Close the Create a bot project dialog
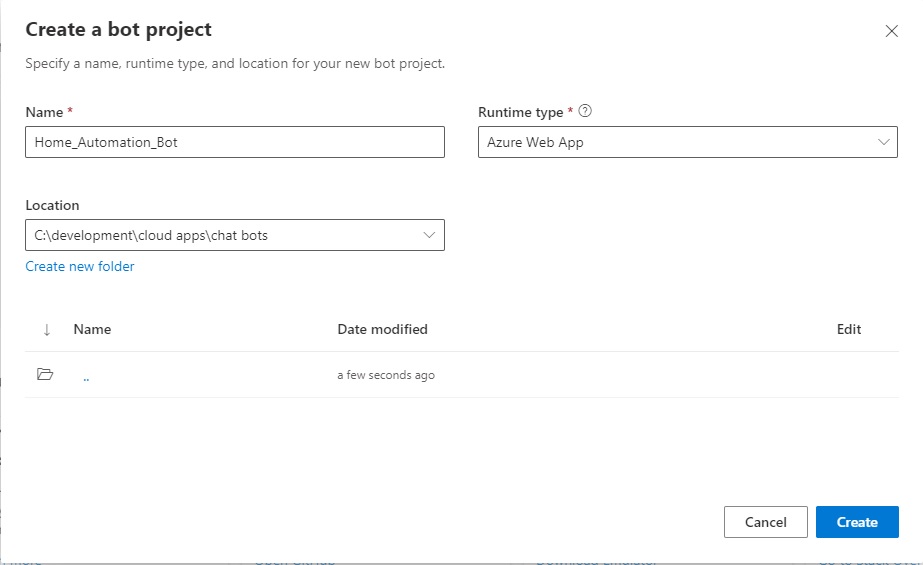The width and height of the screenshot is (923, 565). (891, 31)
